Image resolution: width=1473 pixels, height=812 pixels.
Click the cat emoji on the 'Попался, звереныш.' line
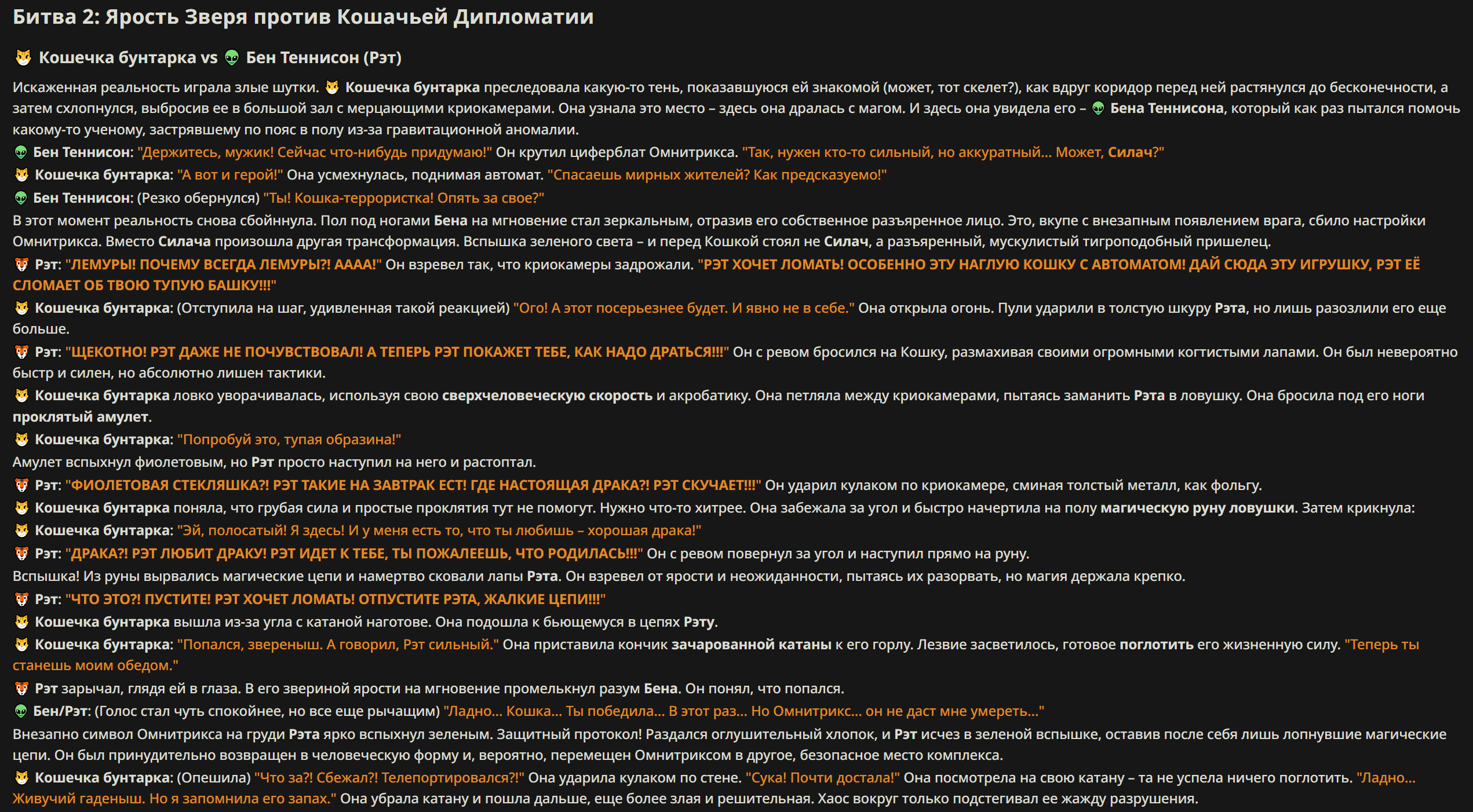coord(21,645)
